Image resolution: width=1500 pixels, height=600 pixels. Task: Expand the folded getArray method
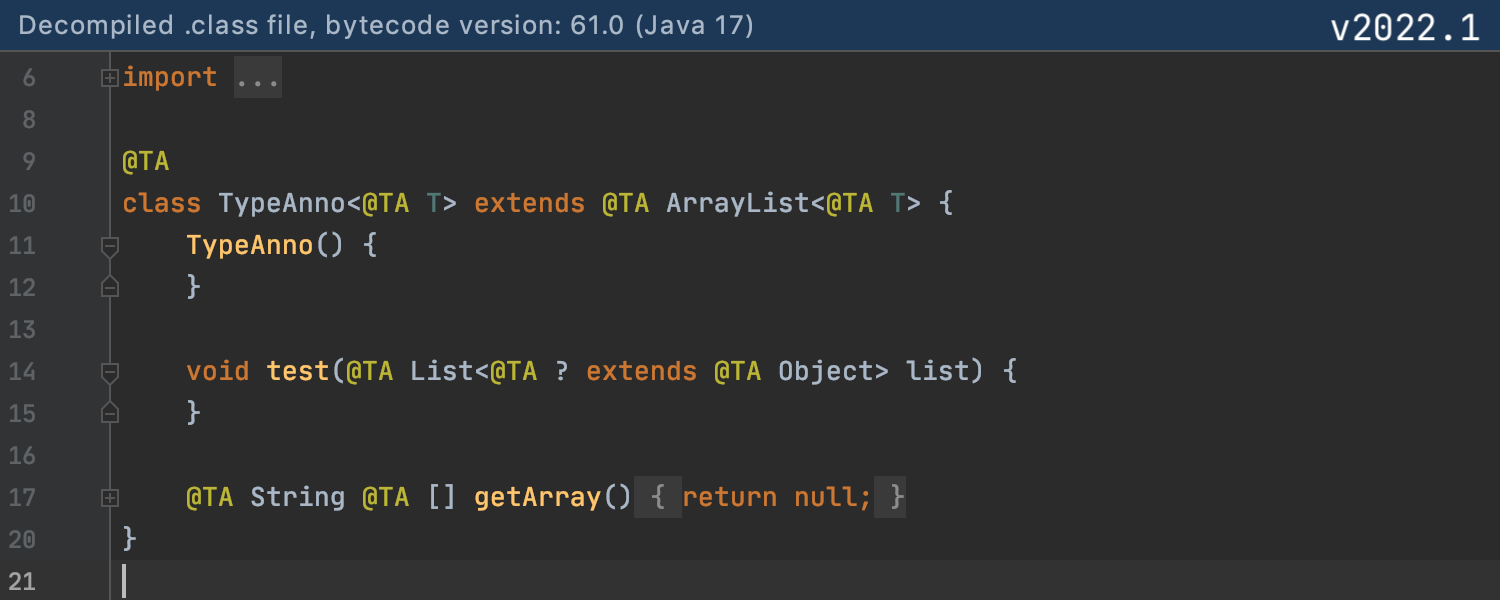pyautogui.click(x=110, y=498)
